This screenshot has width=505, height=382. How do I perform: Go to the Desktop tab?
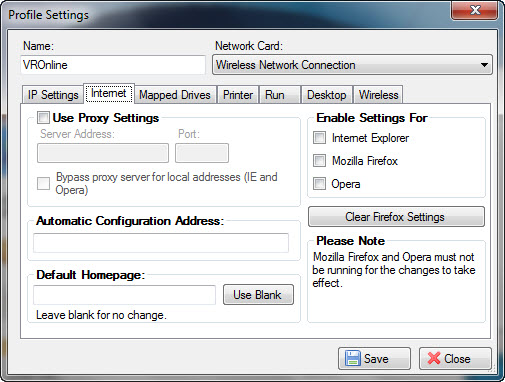click(x=327, y=95)
